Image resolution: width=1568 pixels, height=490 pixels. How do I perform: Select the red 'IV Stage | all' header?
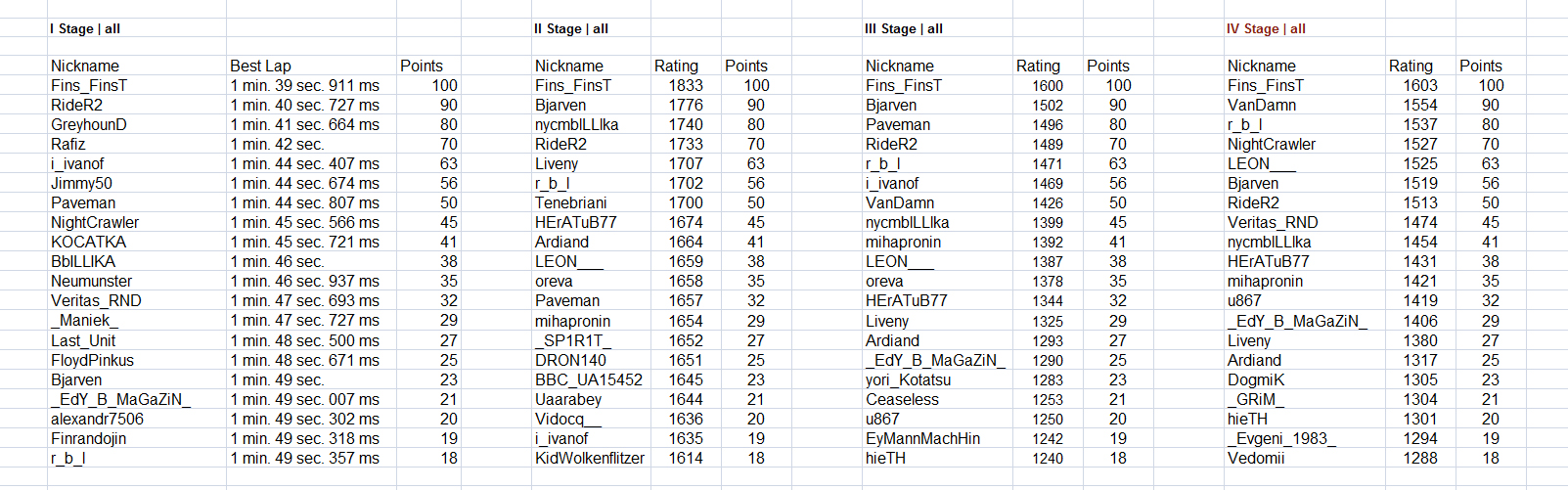coord(1266,28)
